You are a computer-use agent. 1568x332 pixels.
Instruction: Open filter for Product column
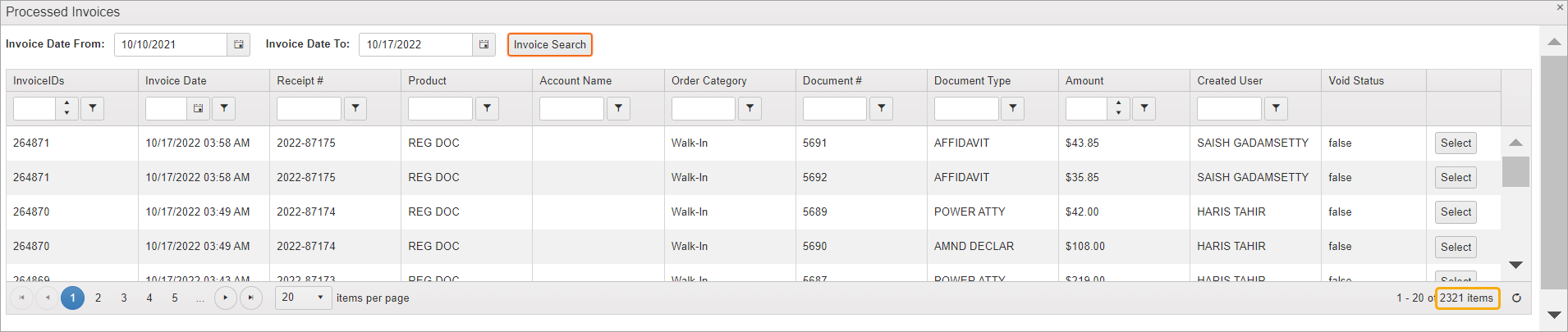pos(487,108)
